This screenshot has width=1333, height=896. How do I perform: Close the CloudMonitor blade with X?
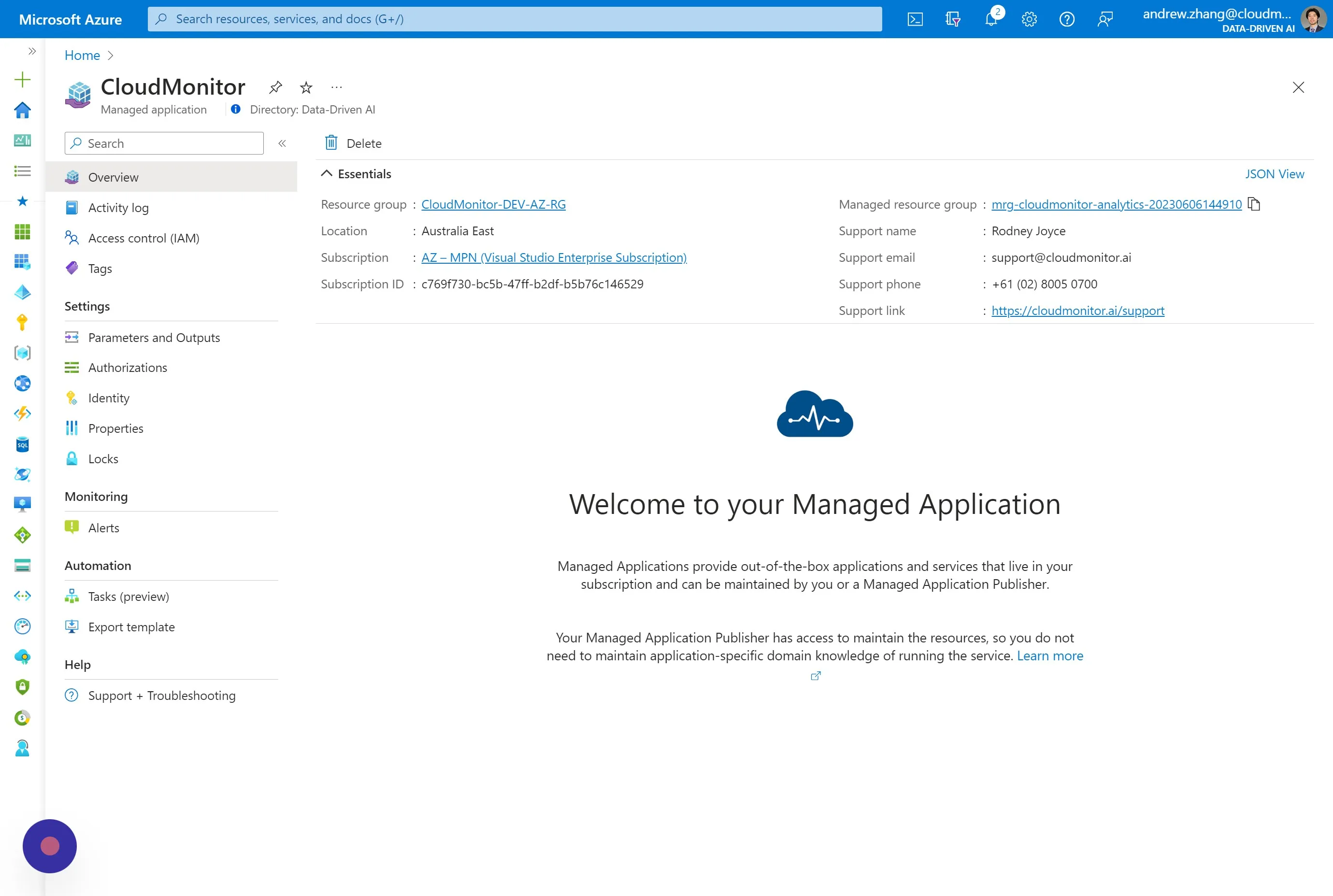pyautogui.click(x=1298, y=87)
